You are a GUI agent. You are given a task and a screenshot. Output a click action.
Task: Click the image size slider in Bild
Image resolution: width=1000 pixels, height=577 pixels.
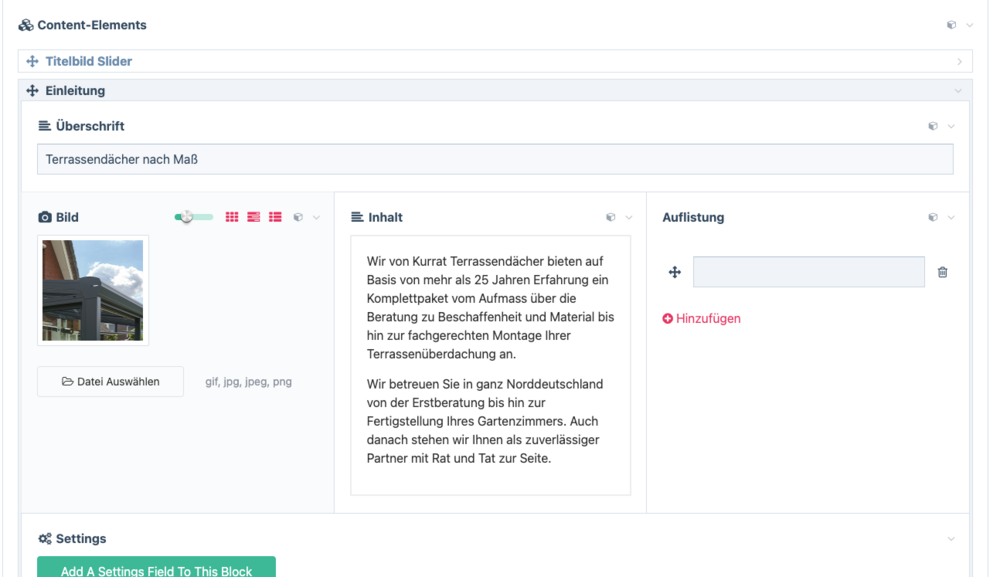pyautogui.click(x=193, y=217)
